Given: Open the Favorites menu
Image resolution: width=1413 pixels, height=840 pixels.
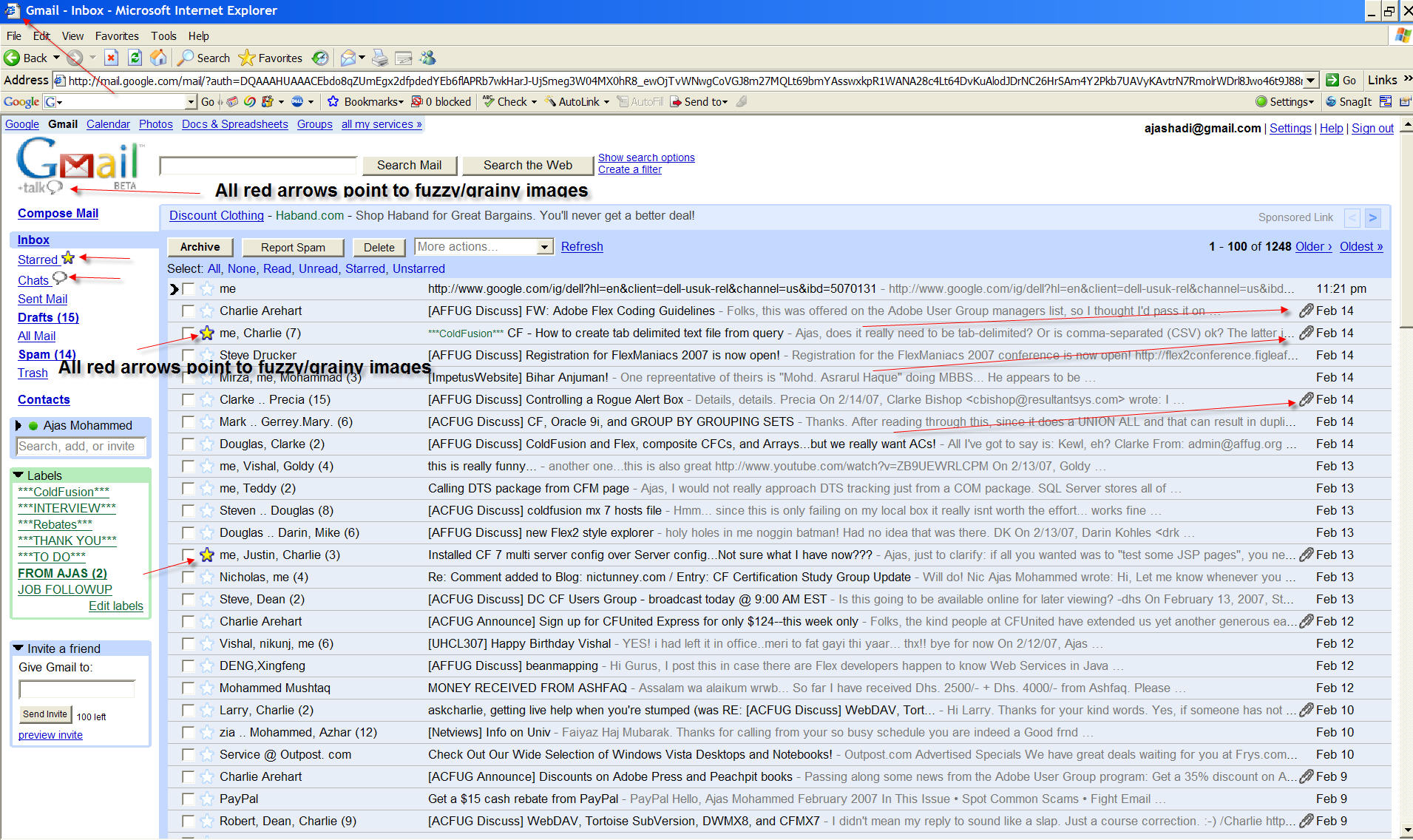Looking at the screenshot, I should pos(117,35).
